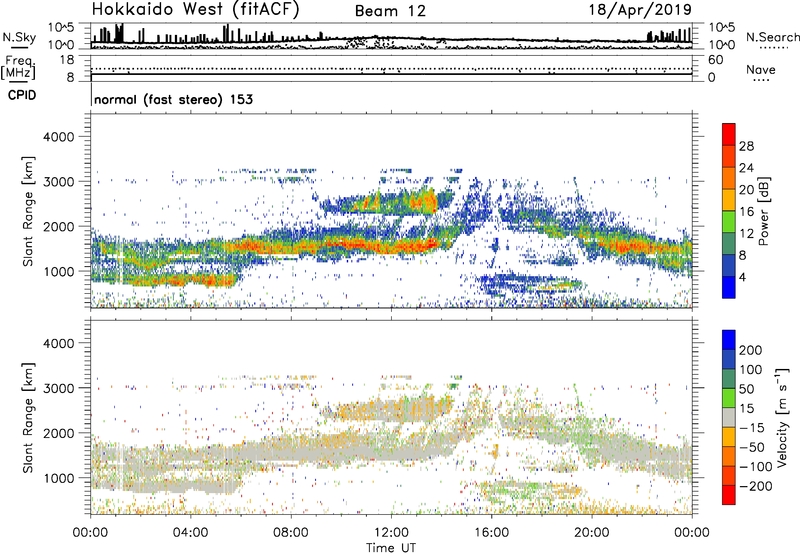
Task: Select the 'Power [dB]' colorbar title
Action: pyautogui.click(x=763, y=211)
